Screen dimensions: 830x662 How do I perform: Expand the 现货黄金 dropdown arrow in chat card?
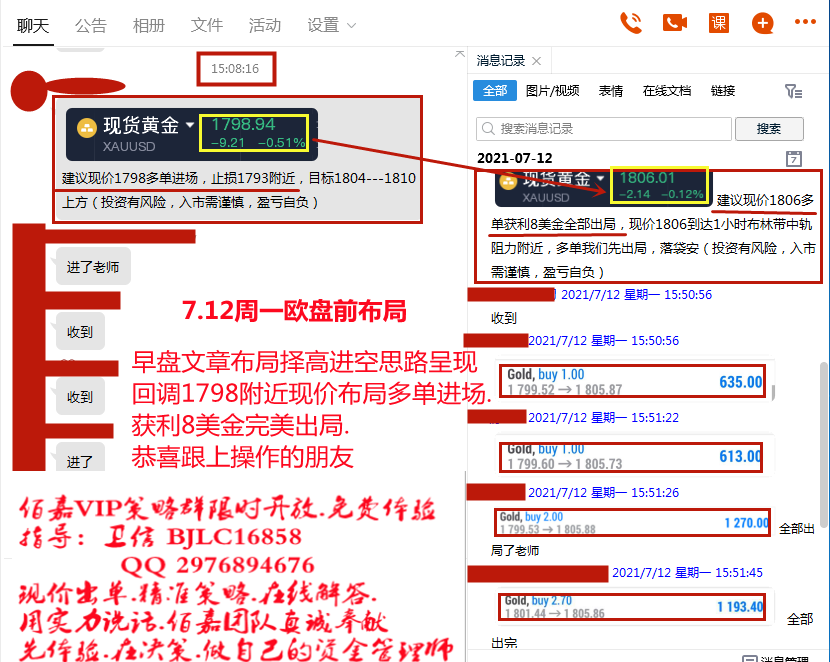tap(190, 126)
